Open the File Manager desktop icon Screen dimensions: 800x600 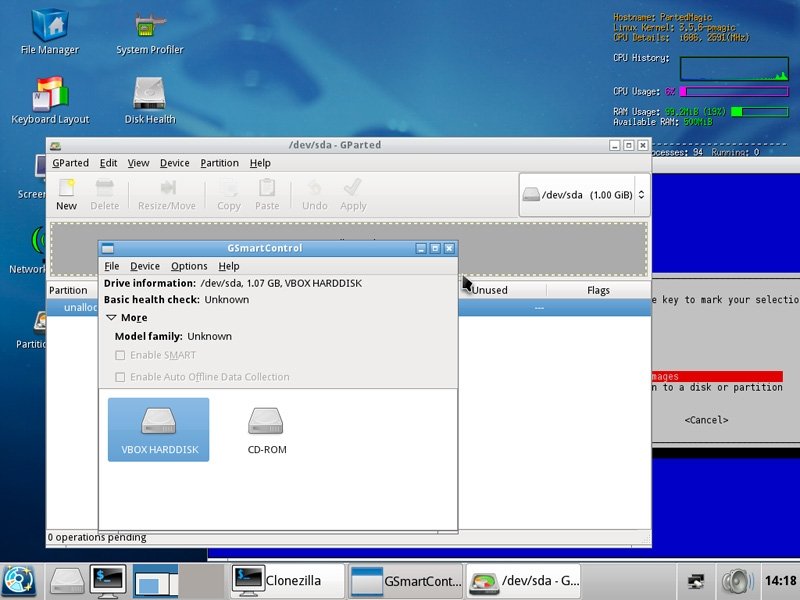49,32
